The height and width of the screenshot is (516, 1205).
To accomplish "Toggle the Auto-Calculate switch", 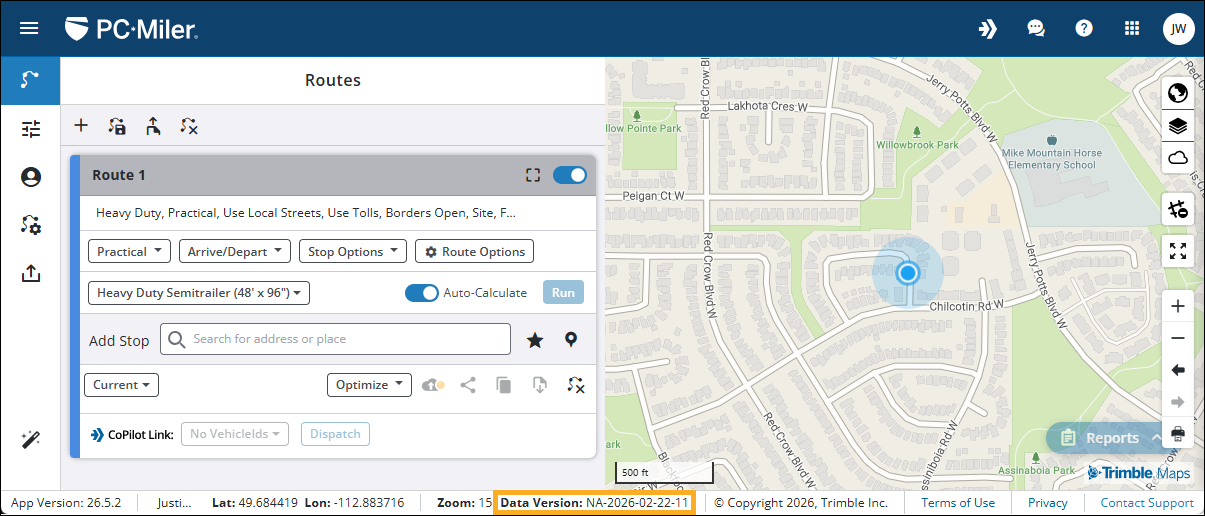I will (x=421, y=293).
